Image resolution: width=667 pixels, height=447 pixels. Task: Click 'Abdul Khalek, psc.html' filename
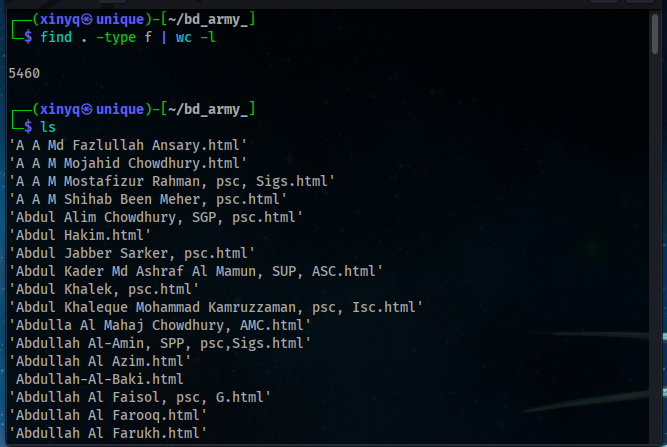point(103,289)
